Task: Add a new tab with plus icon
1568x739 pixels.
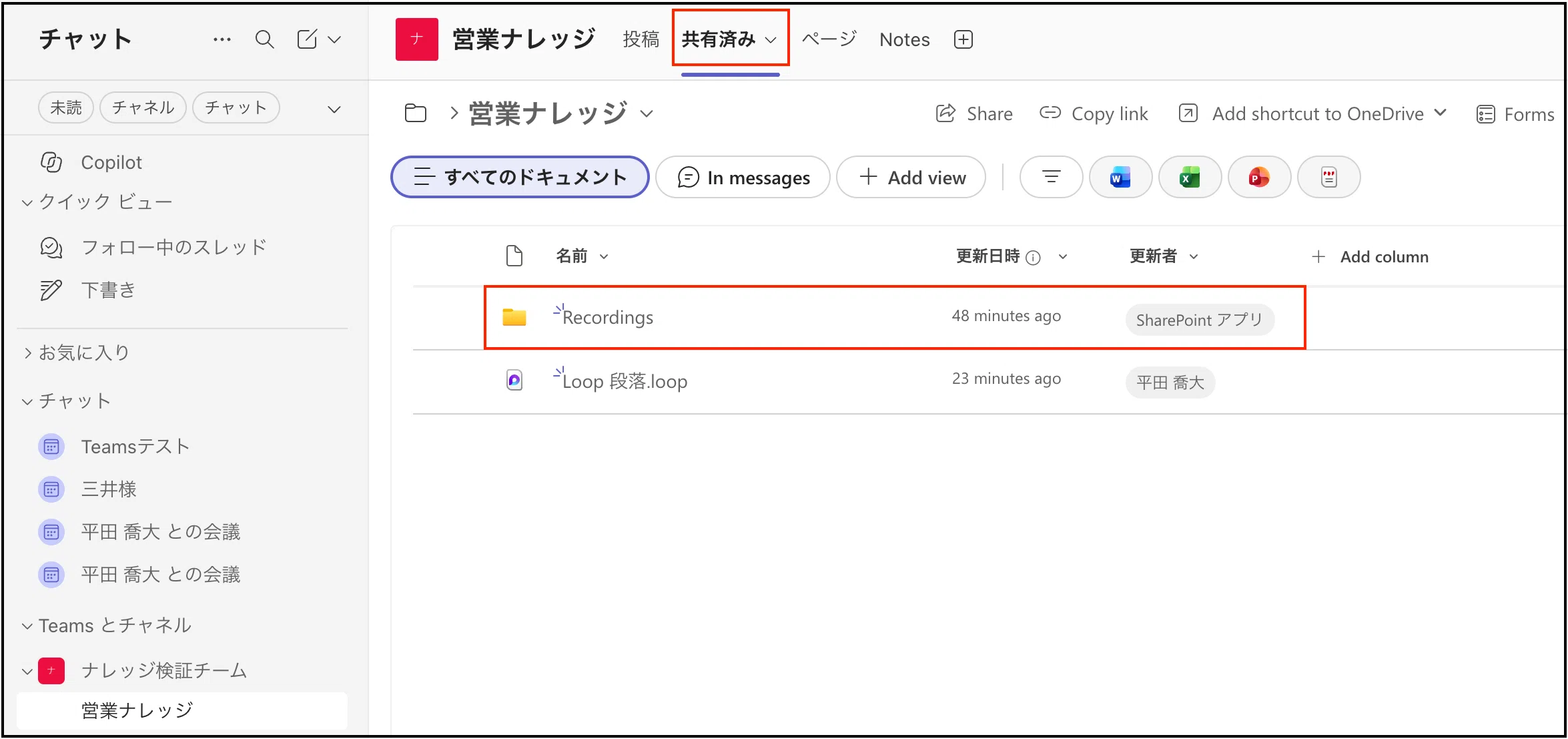Action: tap(963, 39)
